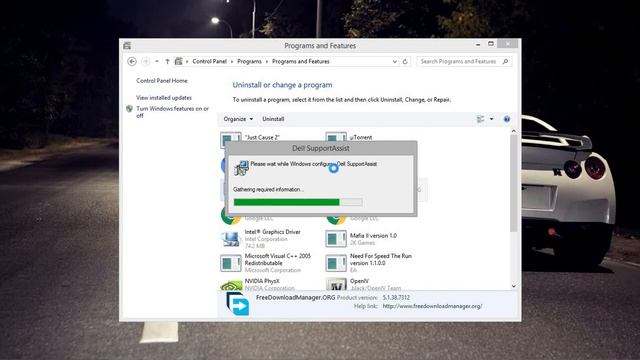Image resolution: width=640 pixels, height=360 pixels.
Task: Click the Control Panel icon in address bar
Action: 178,62
